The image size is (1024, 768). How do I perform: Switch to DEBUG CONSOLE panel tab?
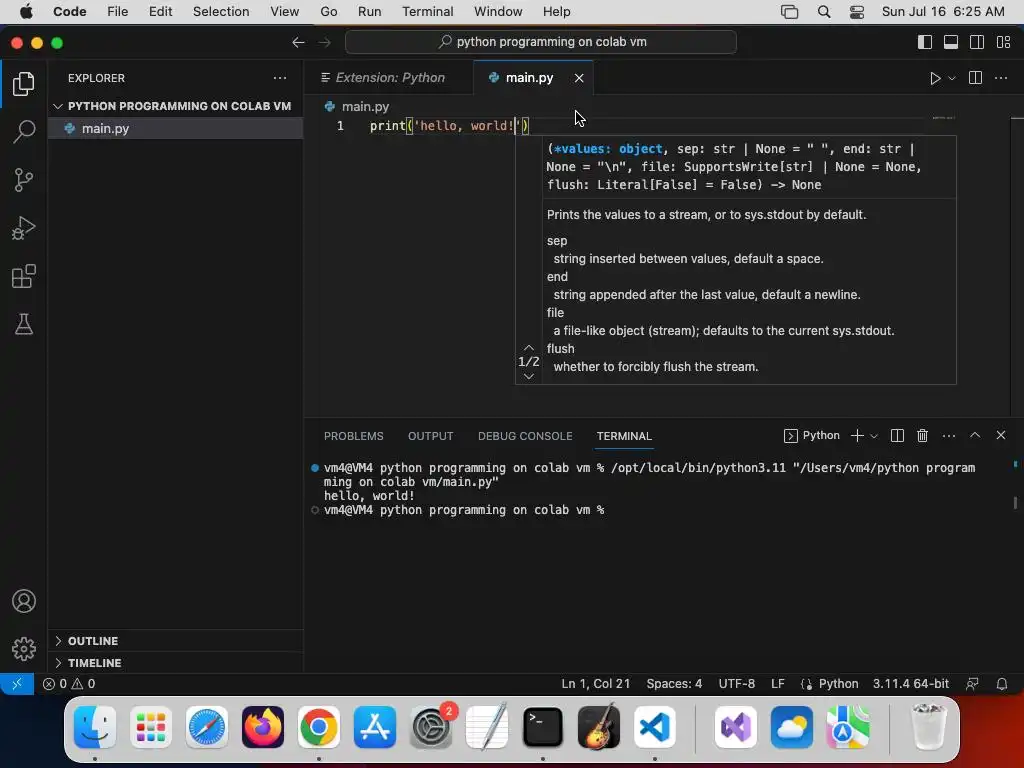525,436
